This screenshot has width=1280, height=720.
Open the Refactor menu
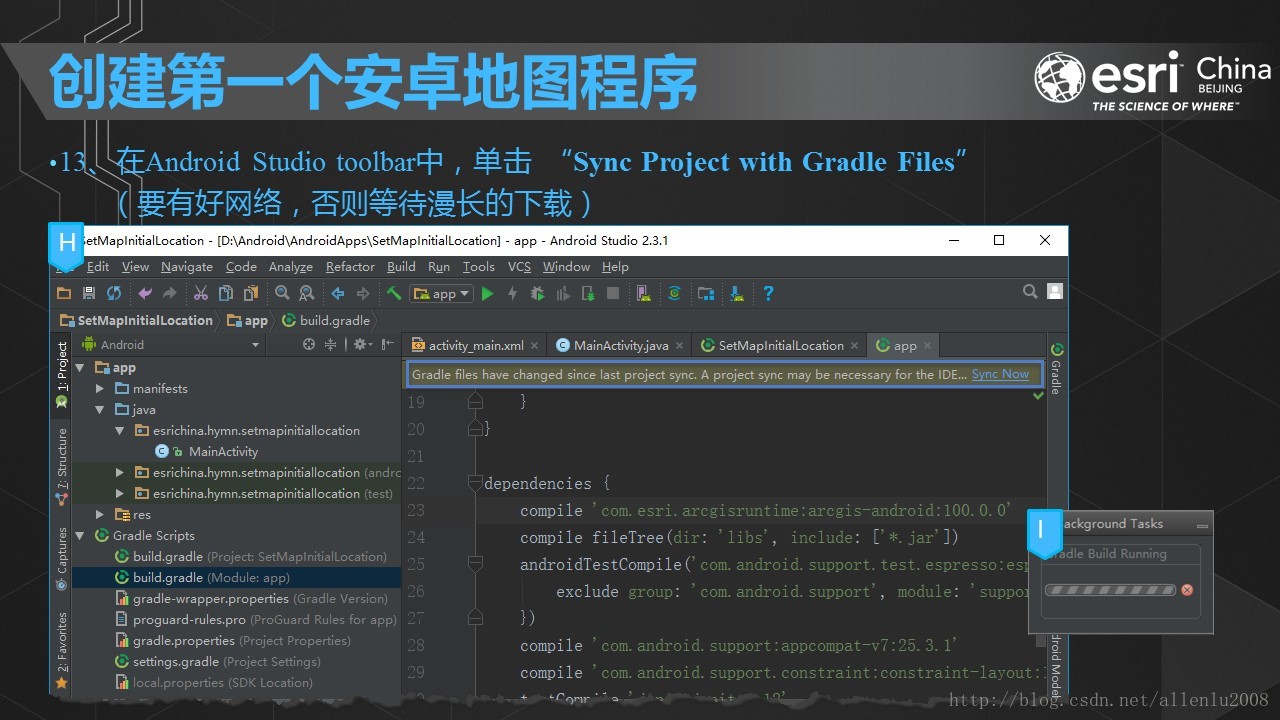[350, 266]
